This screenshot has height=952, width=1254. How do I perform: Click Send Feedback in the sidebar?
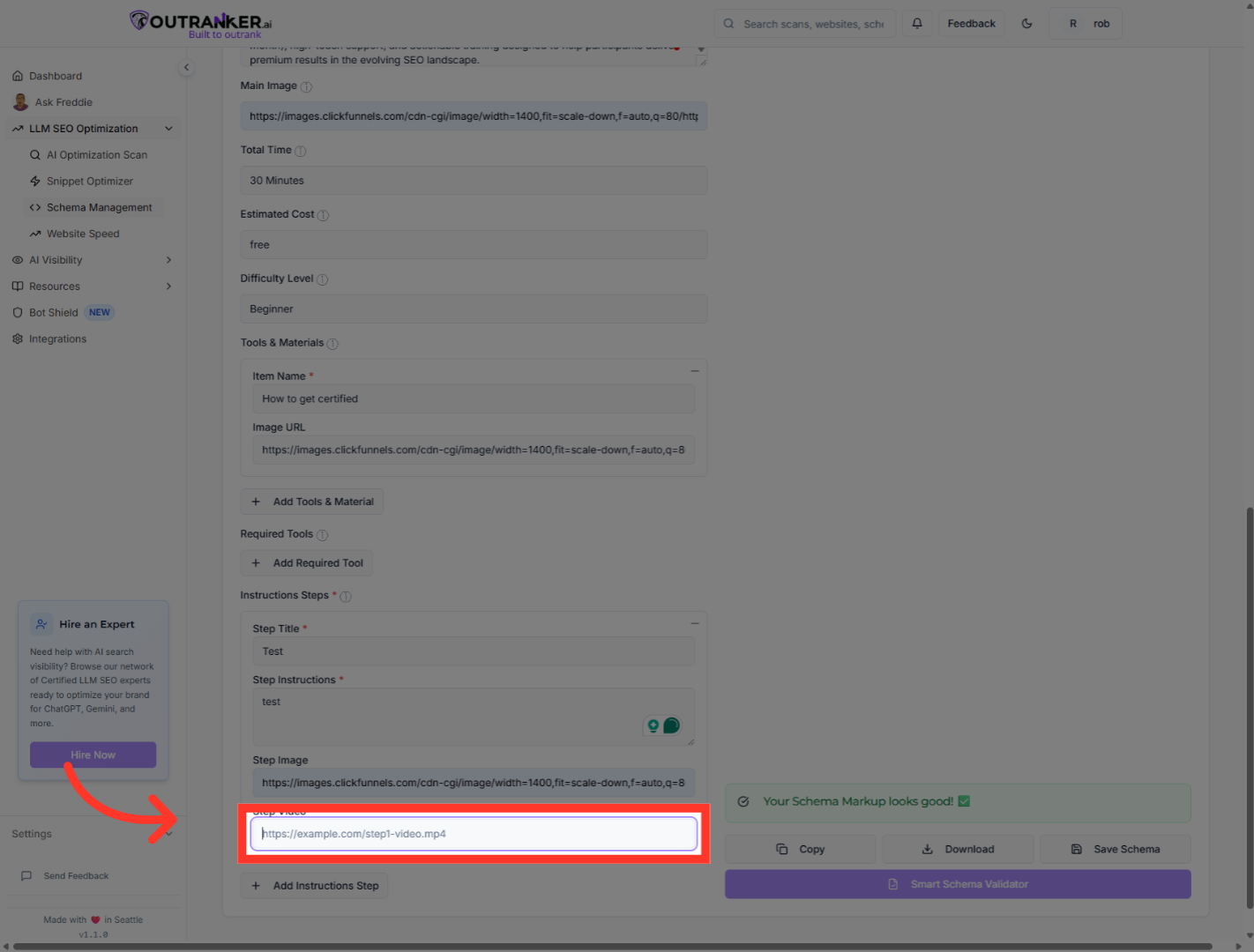click(76, 876)
